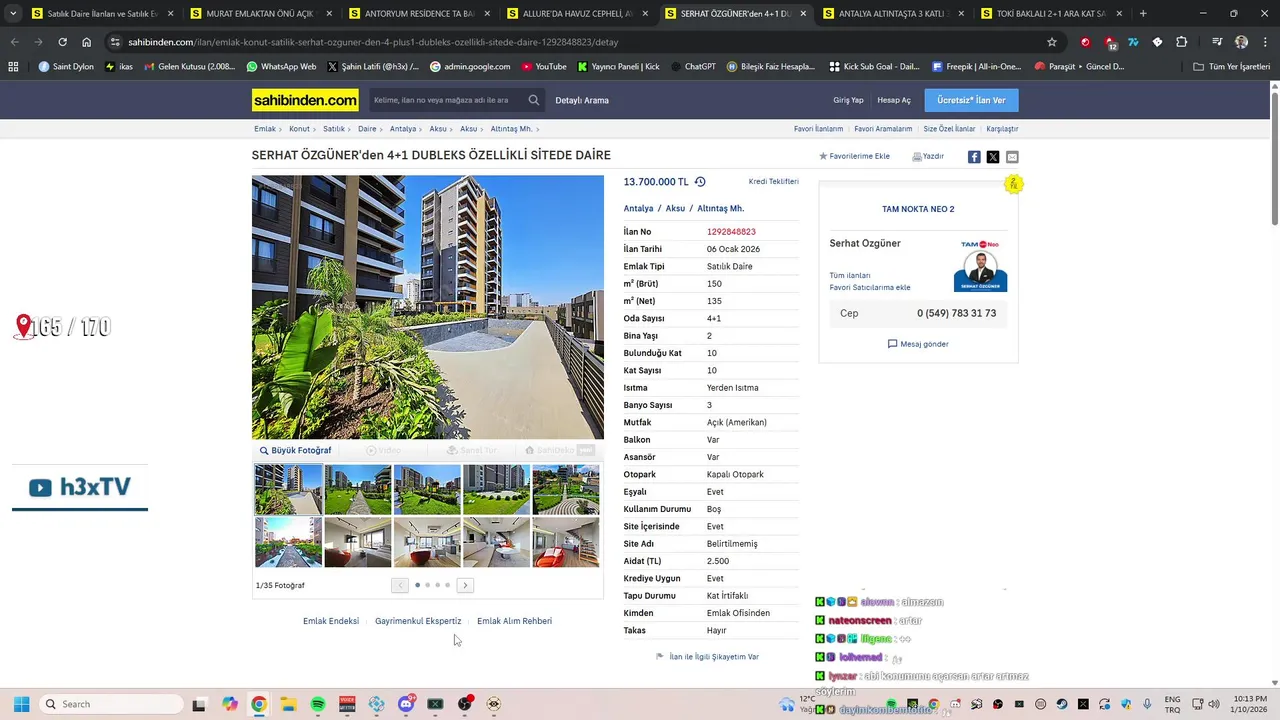The height and width of the screenshot is (720, 1280).
Task: Click the Yazdır printer link
Action: (928, 156)
